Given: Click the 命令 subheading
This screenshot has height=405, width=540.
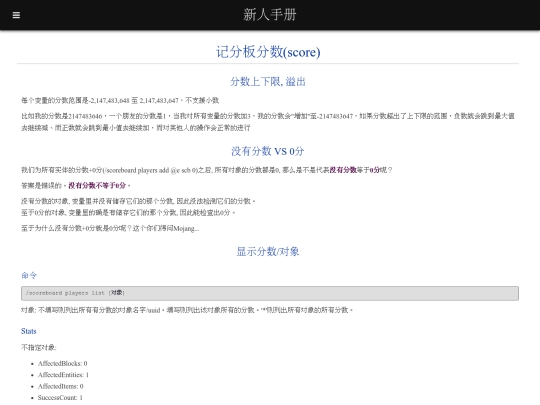Looking at the screenshot, I should pyautogui.click(x=29, y=275).
